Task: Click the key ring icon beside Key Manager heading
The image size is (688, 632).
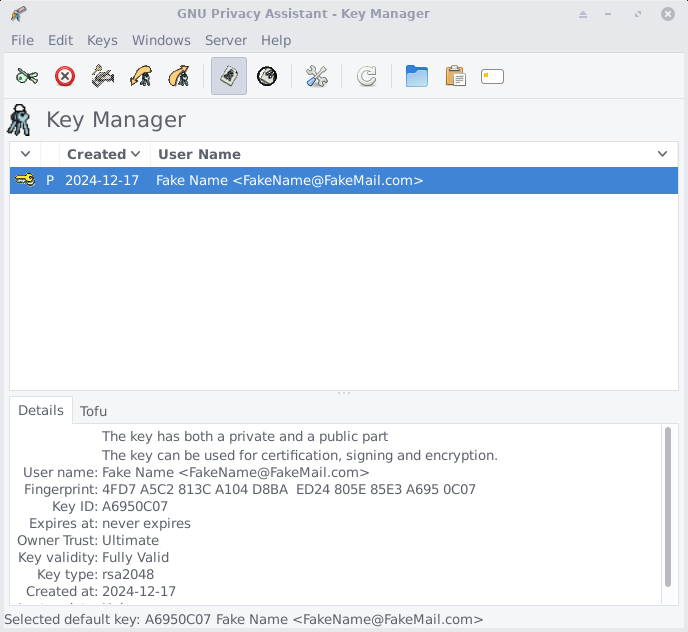Action: [x=19, y=120]
